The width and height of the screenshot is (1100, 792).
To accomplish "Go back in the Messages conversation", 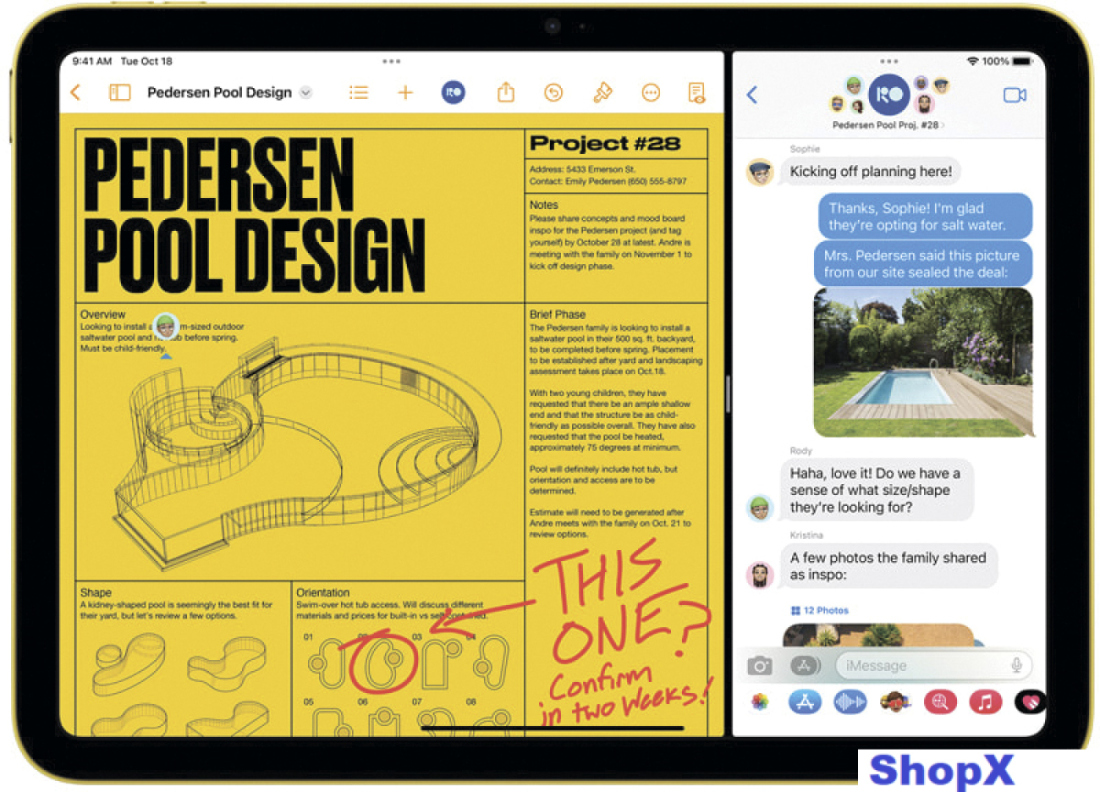I will coord(752,95).
